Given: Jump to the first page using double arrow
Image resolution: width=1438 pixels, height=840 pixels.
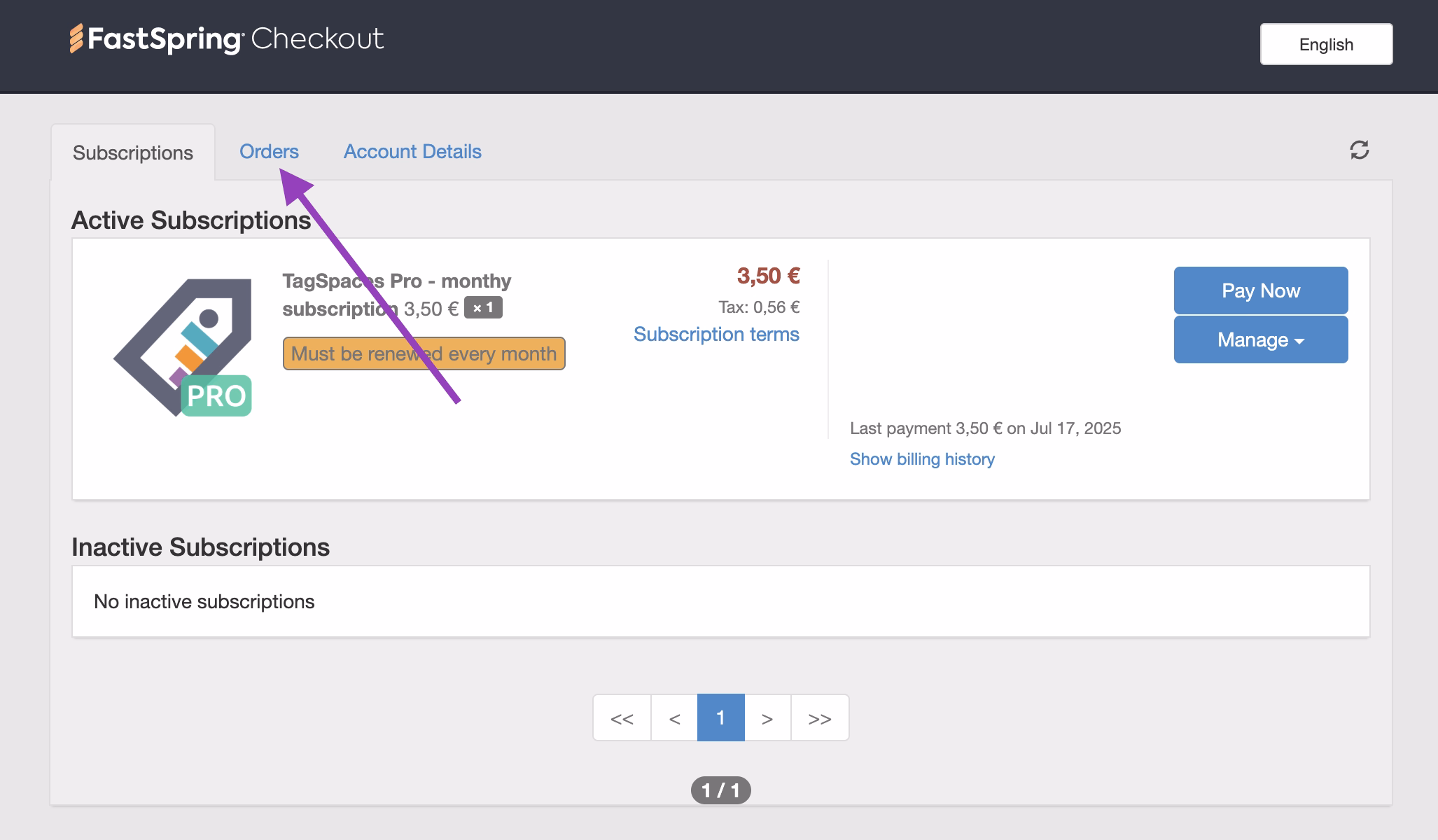Looking at the screenshot, I should [x=621, y=717].
